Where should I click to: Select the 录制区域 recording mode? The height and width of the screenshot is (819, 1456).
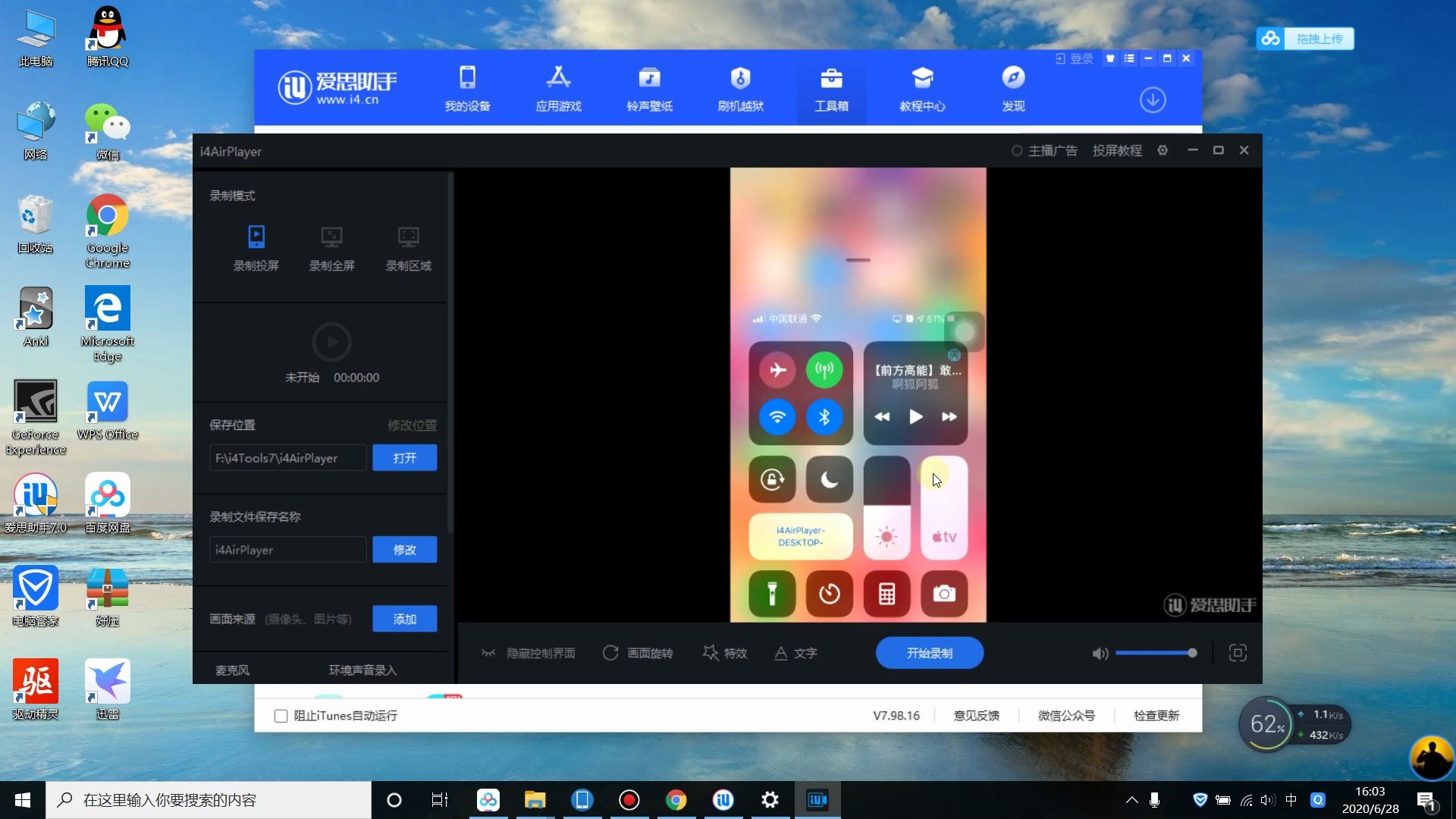(408, 248)
